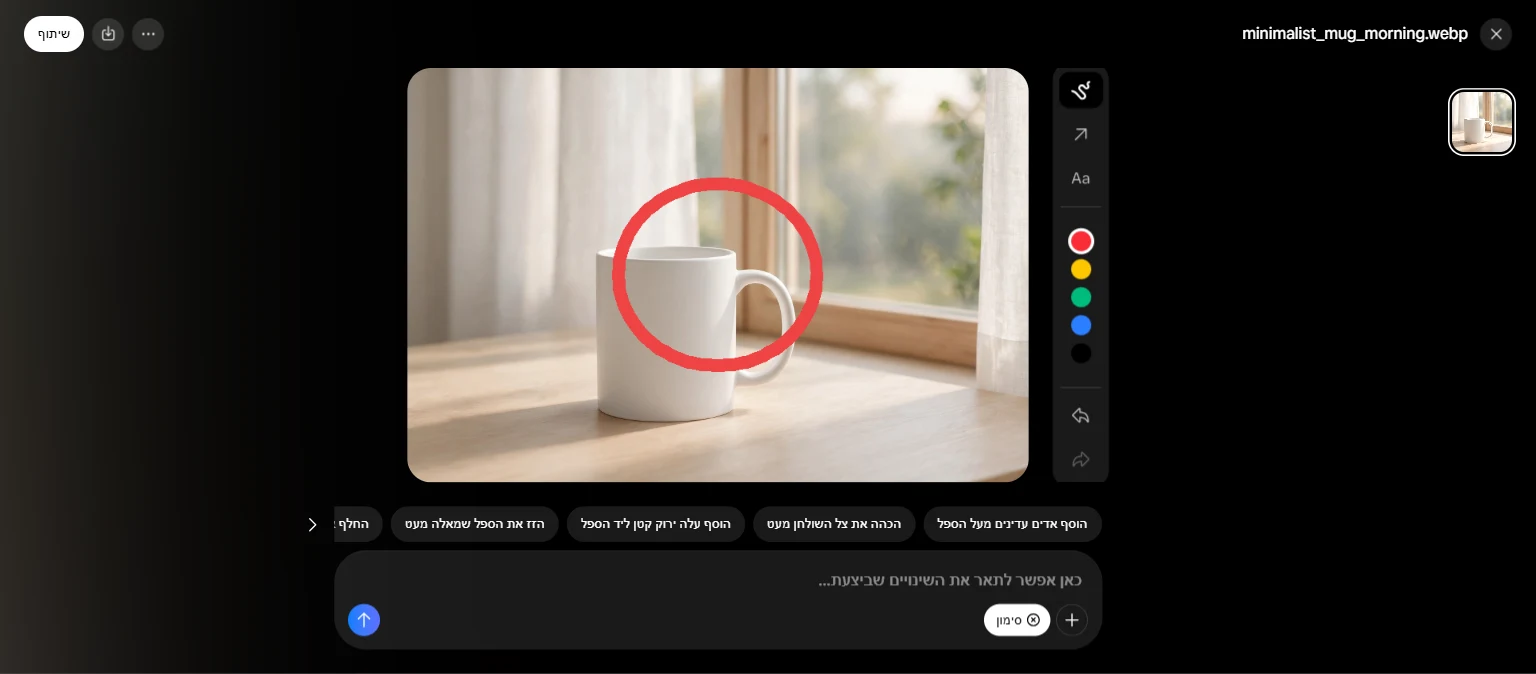Pick the green color swatch
The image size is (1536, 674).
(1081, 297)
